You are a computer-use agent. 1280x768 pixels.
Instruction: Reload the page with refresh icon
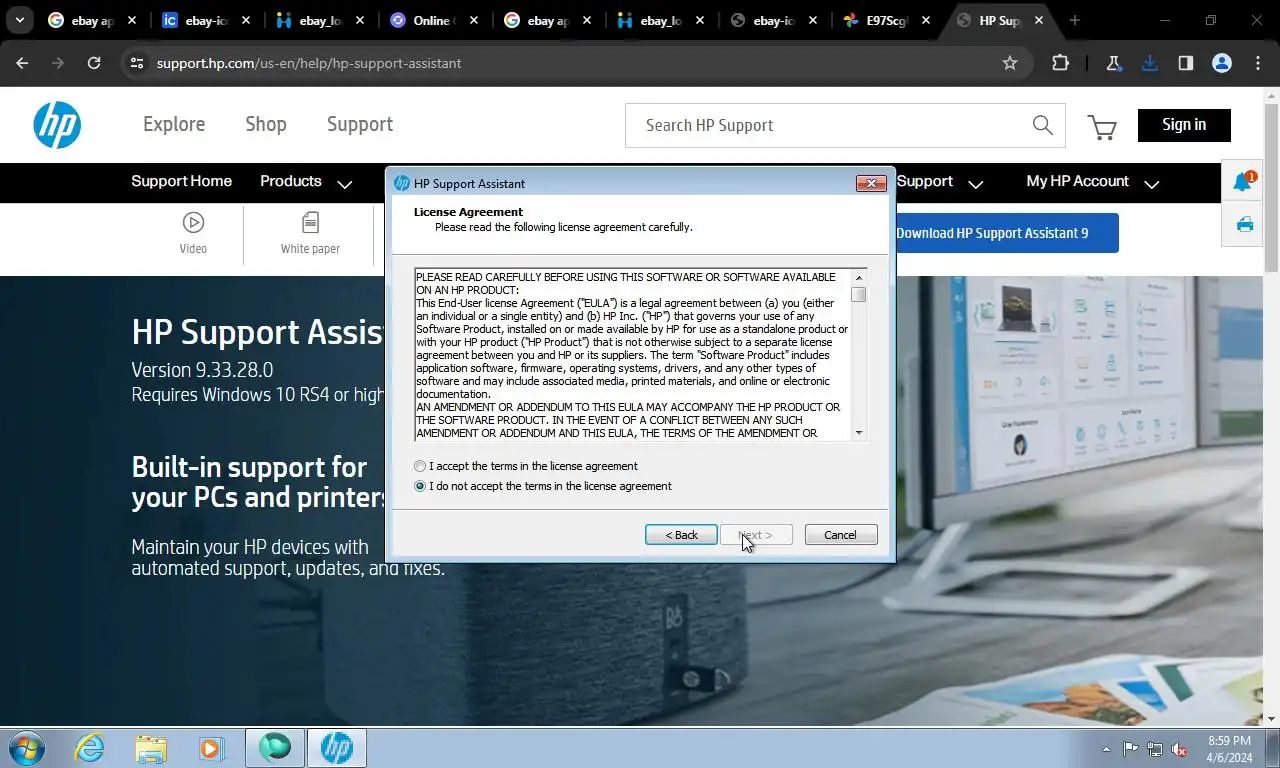coord(94,63)
